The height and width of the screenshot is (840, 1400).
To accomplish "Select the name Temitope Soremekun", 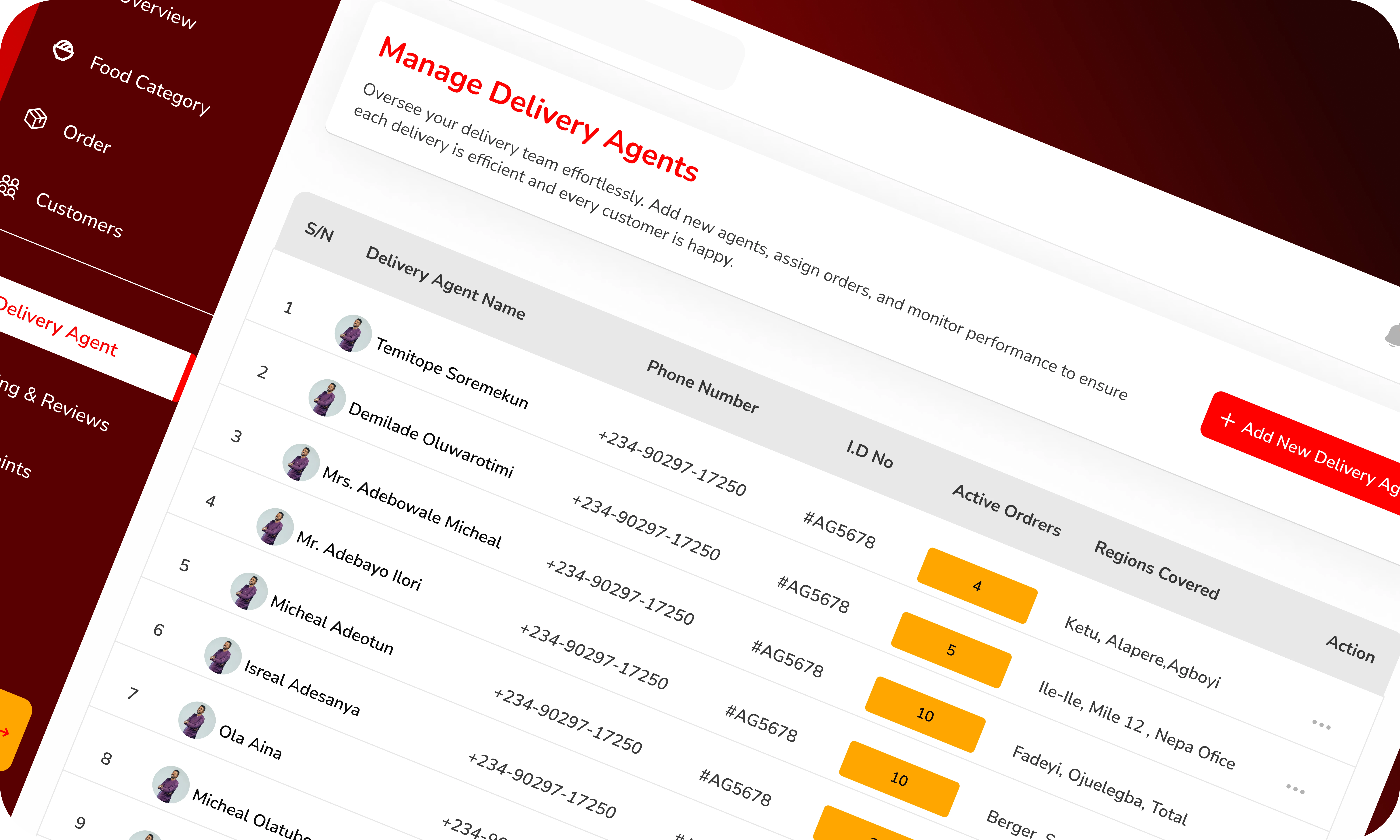I will [452, 374].
